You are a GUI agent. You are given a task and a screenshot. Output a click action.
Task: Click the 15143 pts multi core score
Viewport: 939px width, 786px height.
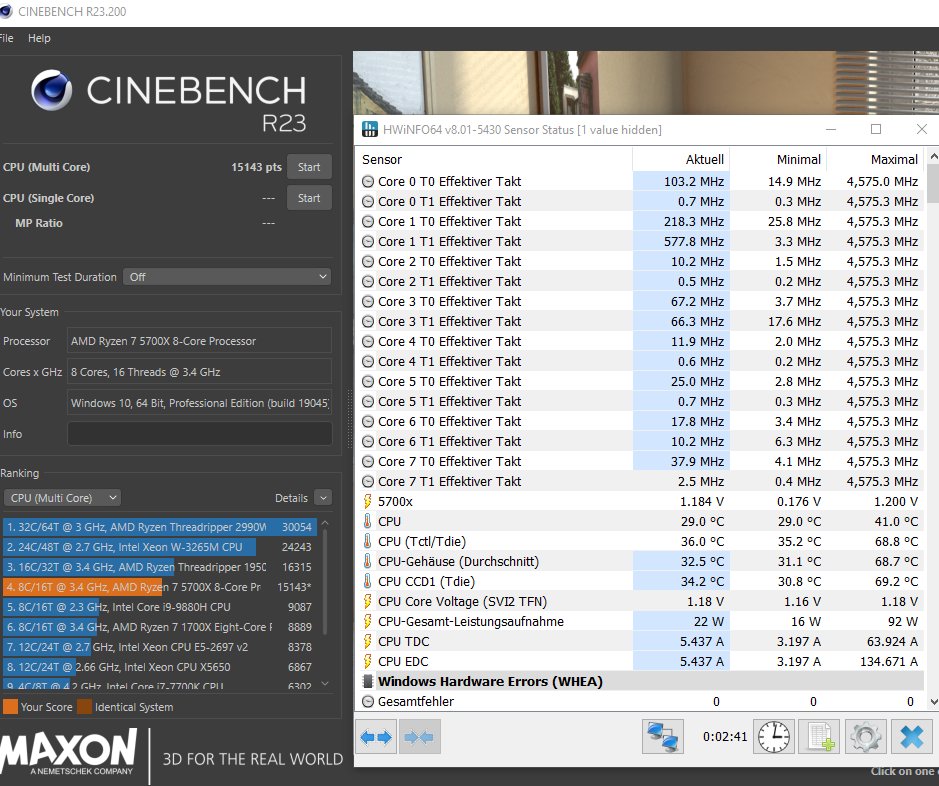pyautogui.click(x=256, y=167)
